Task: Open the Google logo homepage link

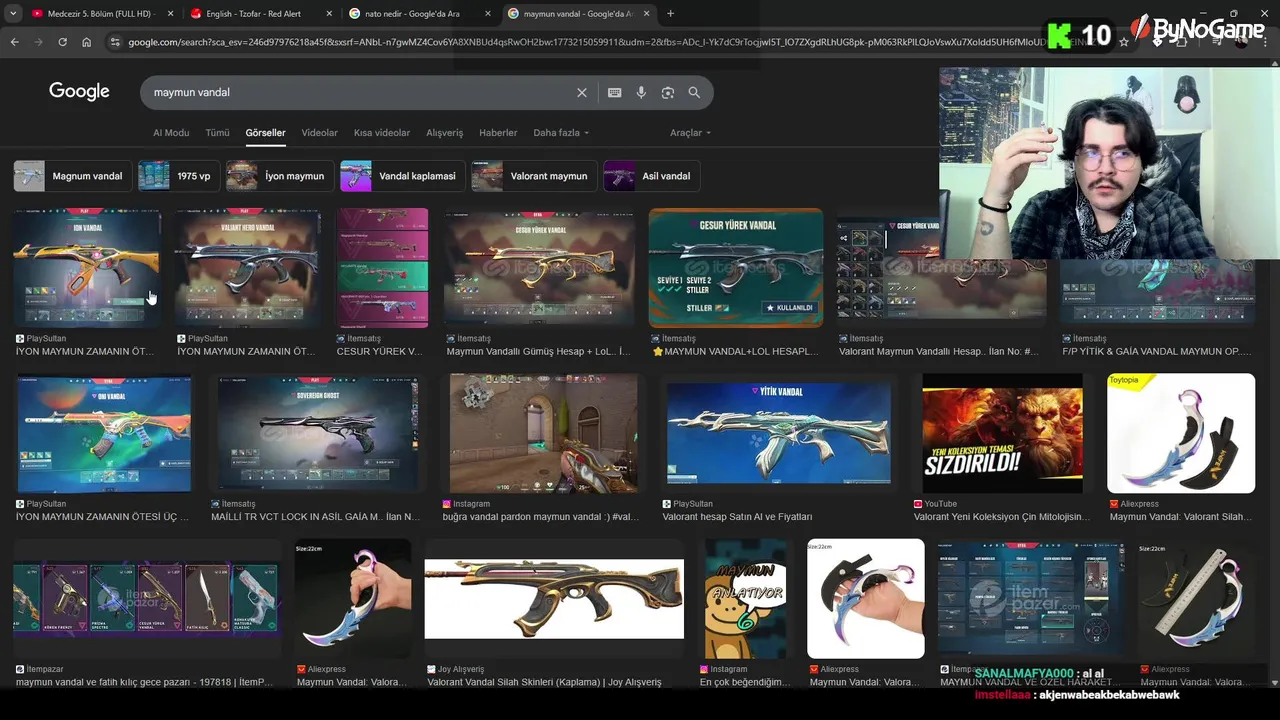Action: click(79, 92)
